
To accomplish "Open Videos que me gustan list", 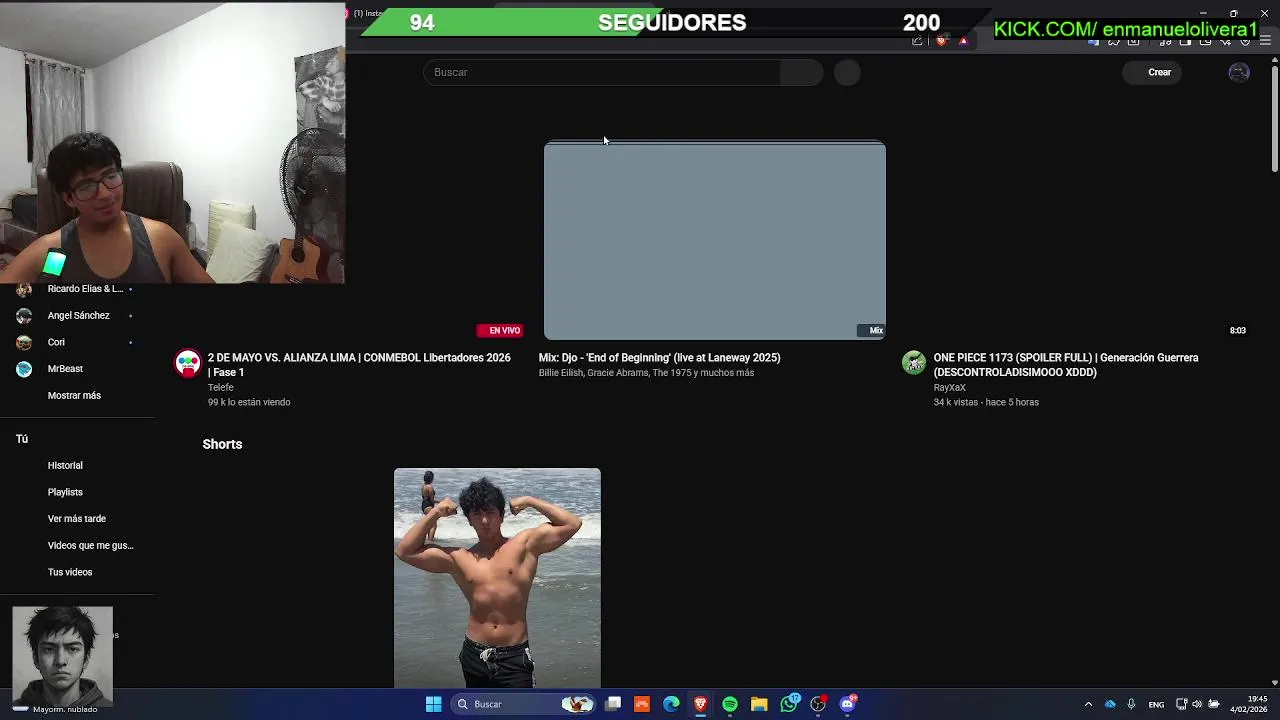I will (x=90, y=545).
